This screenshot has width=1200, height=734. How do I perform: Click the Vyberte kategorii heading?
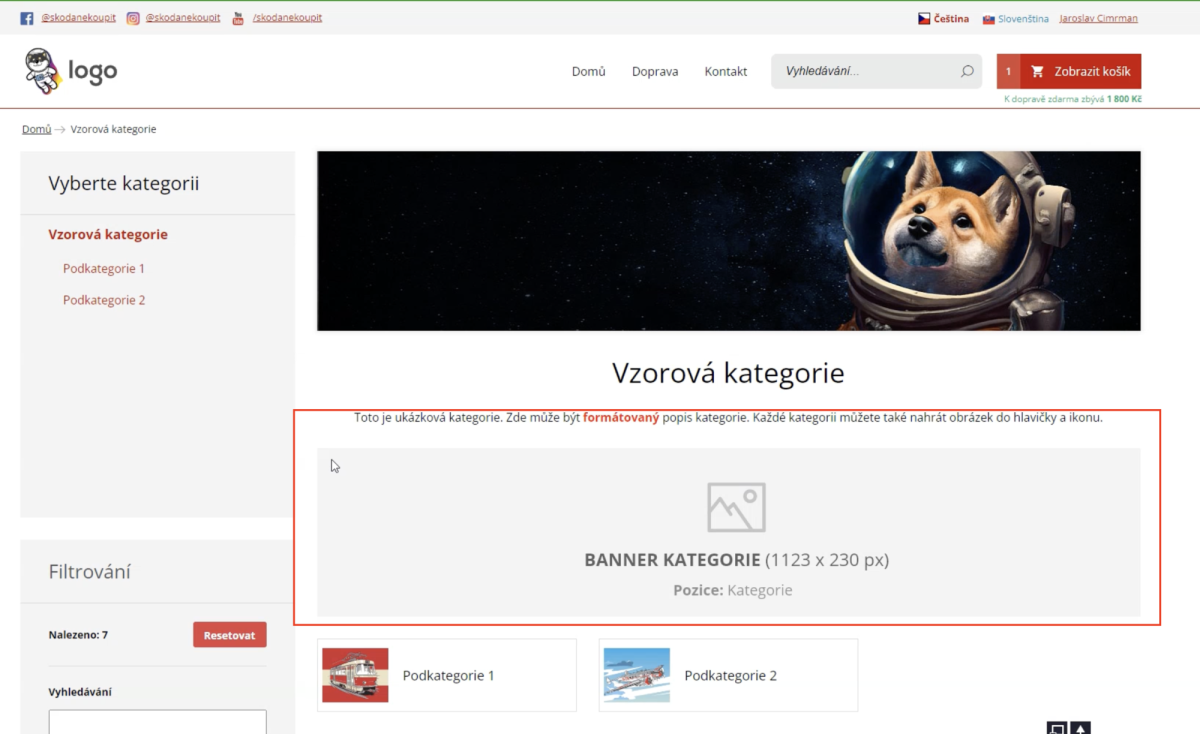pyautogui.click(x=124, y=183)
